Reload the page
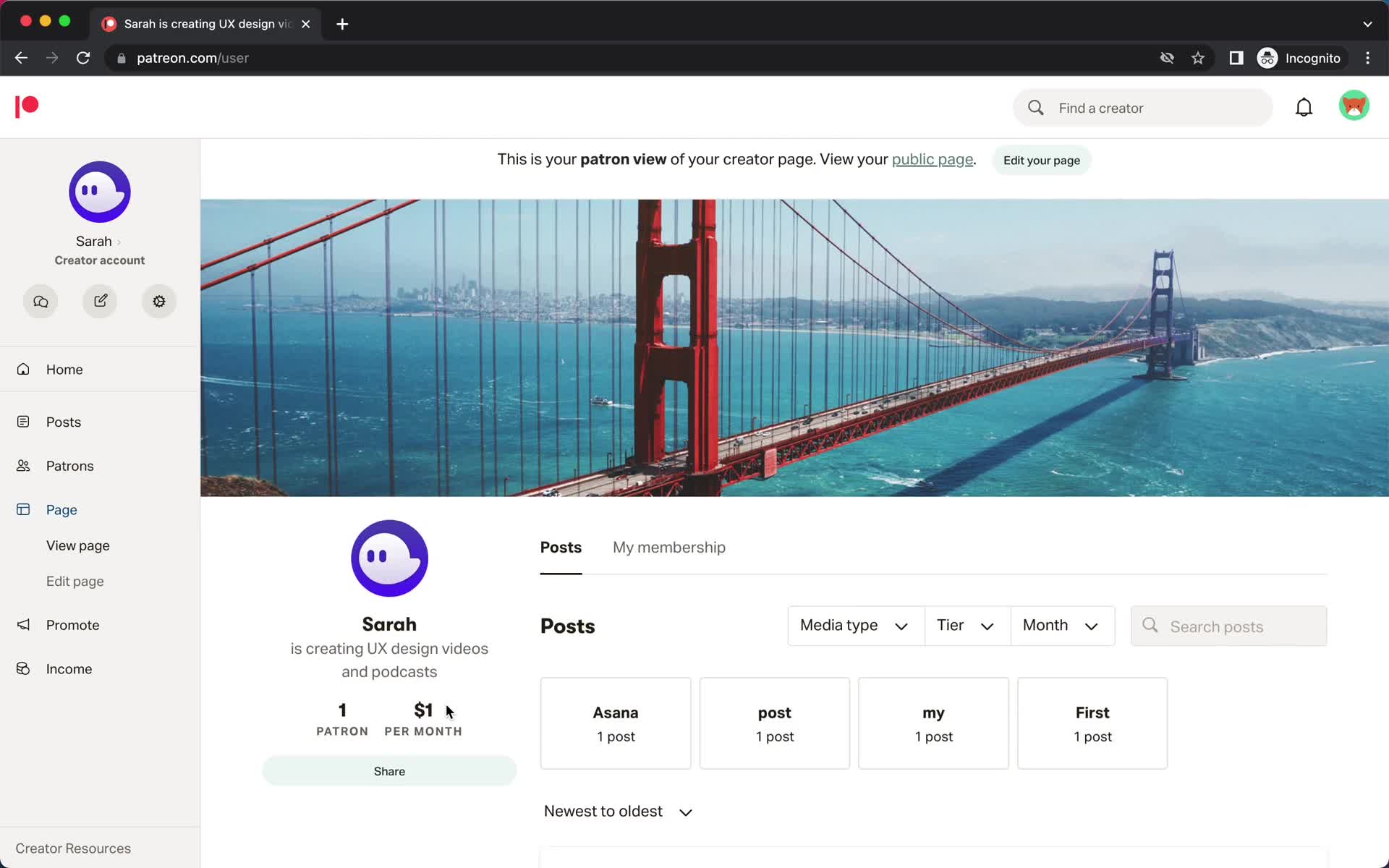Image resolution: width=1389 pixels, height=868 pixels. coord(83,58)
